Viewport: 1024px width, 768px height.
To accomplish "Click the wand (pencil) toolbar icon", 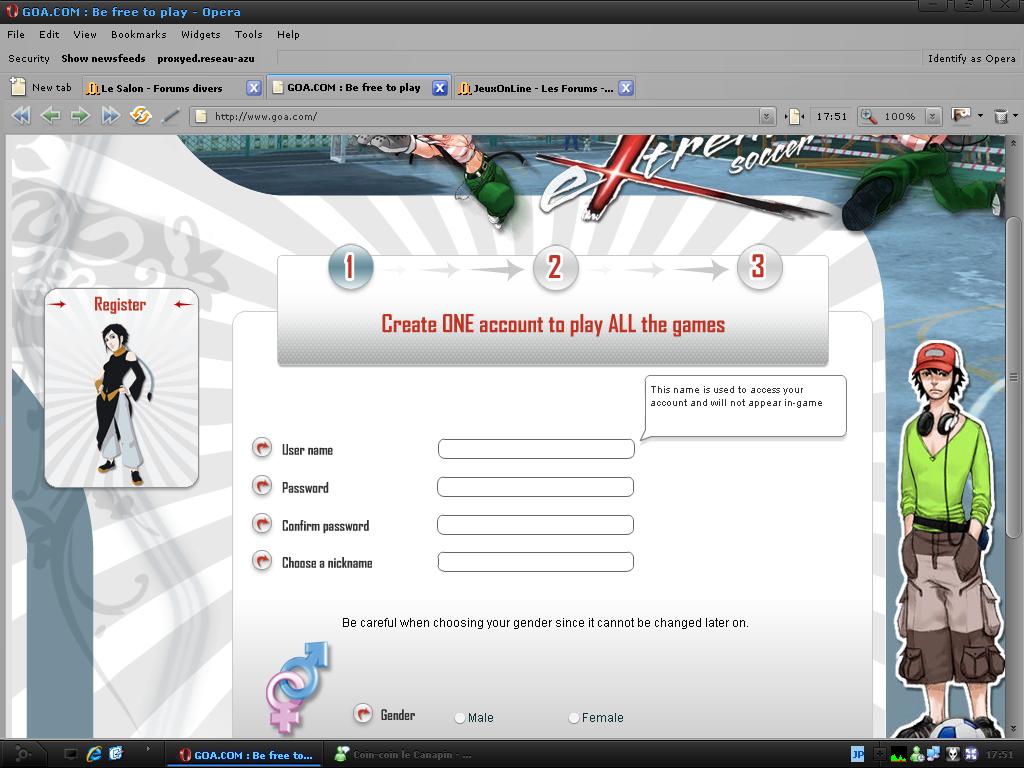I will pos(170,116).
